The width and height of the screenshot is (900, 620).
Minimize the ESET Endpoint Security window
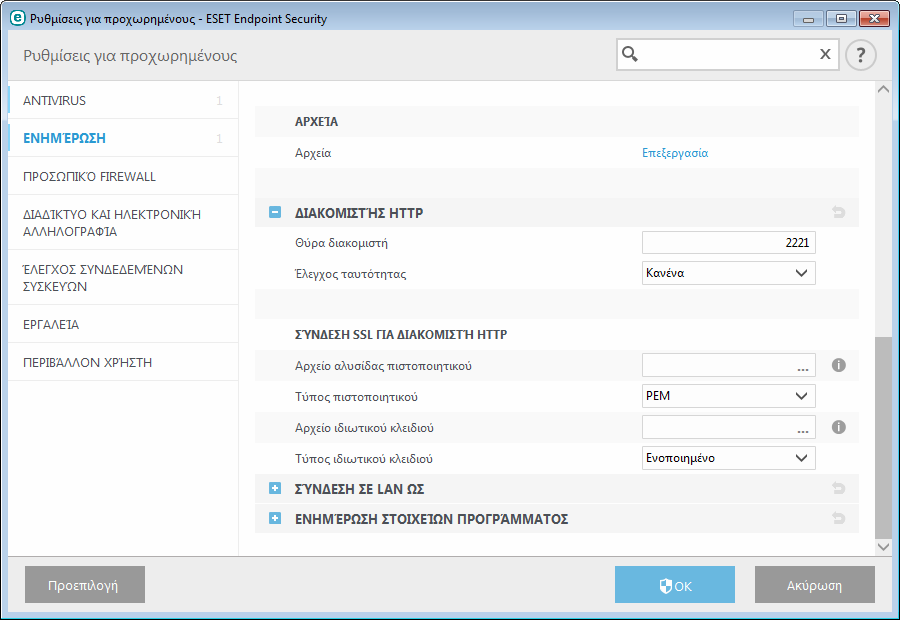[x=808, y=19]
